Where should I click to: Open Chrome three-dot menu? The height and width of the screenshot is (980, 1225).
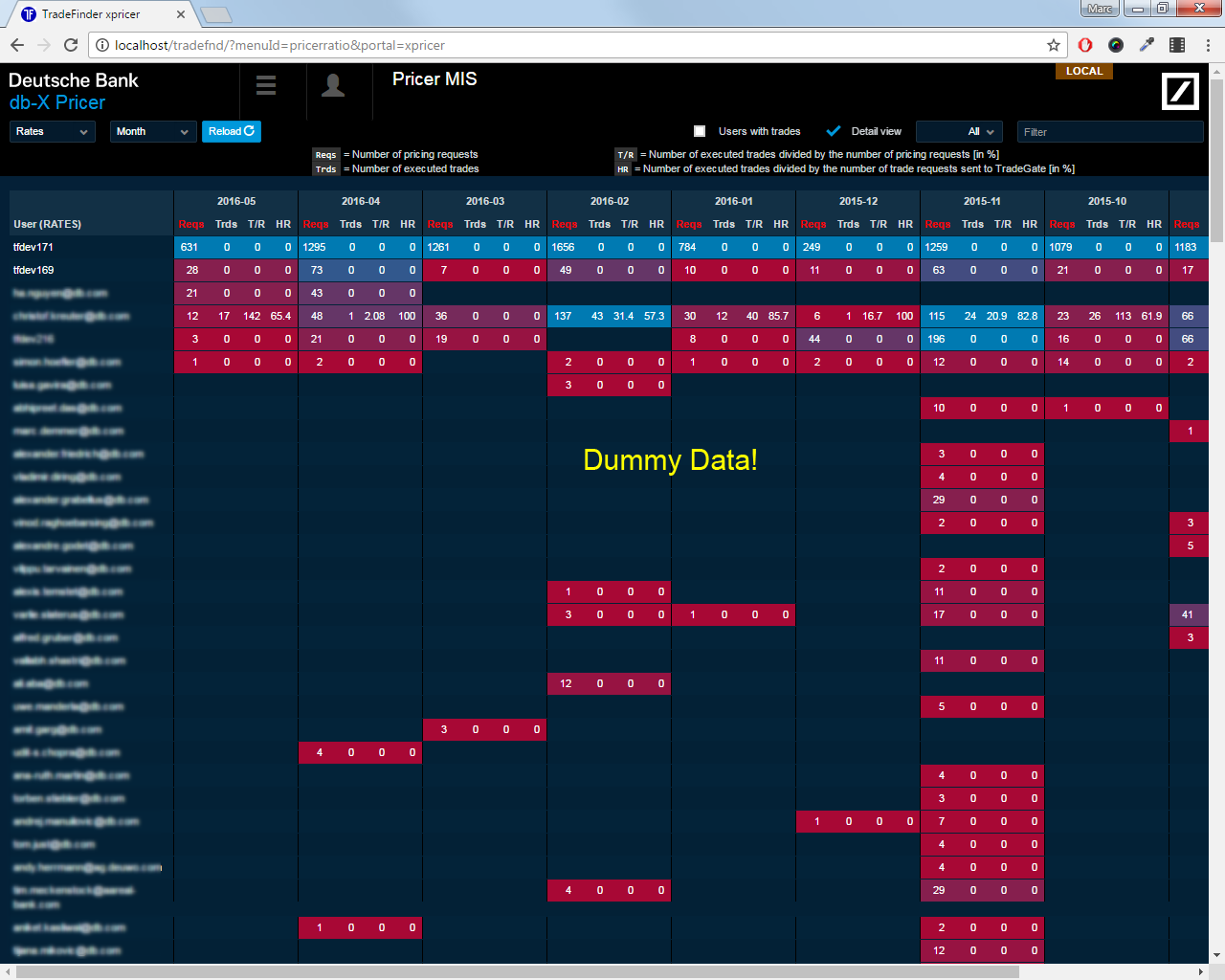point(1208,45)
